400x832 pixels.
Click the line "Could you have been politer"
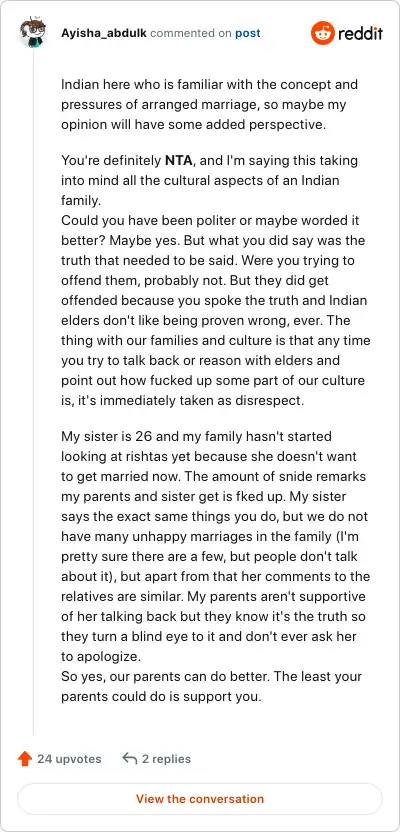pyautogui.click(x=213, y=220)
